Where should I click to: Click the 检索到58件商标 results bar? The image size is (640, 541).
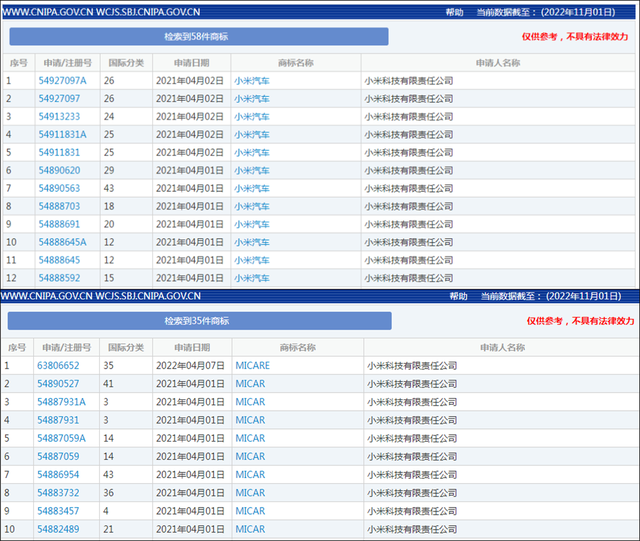[199, 37]
